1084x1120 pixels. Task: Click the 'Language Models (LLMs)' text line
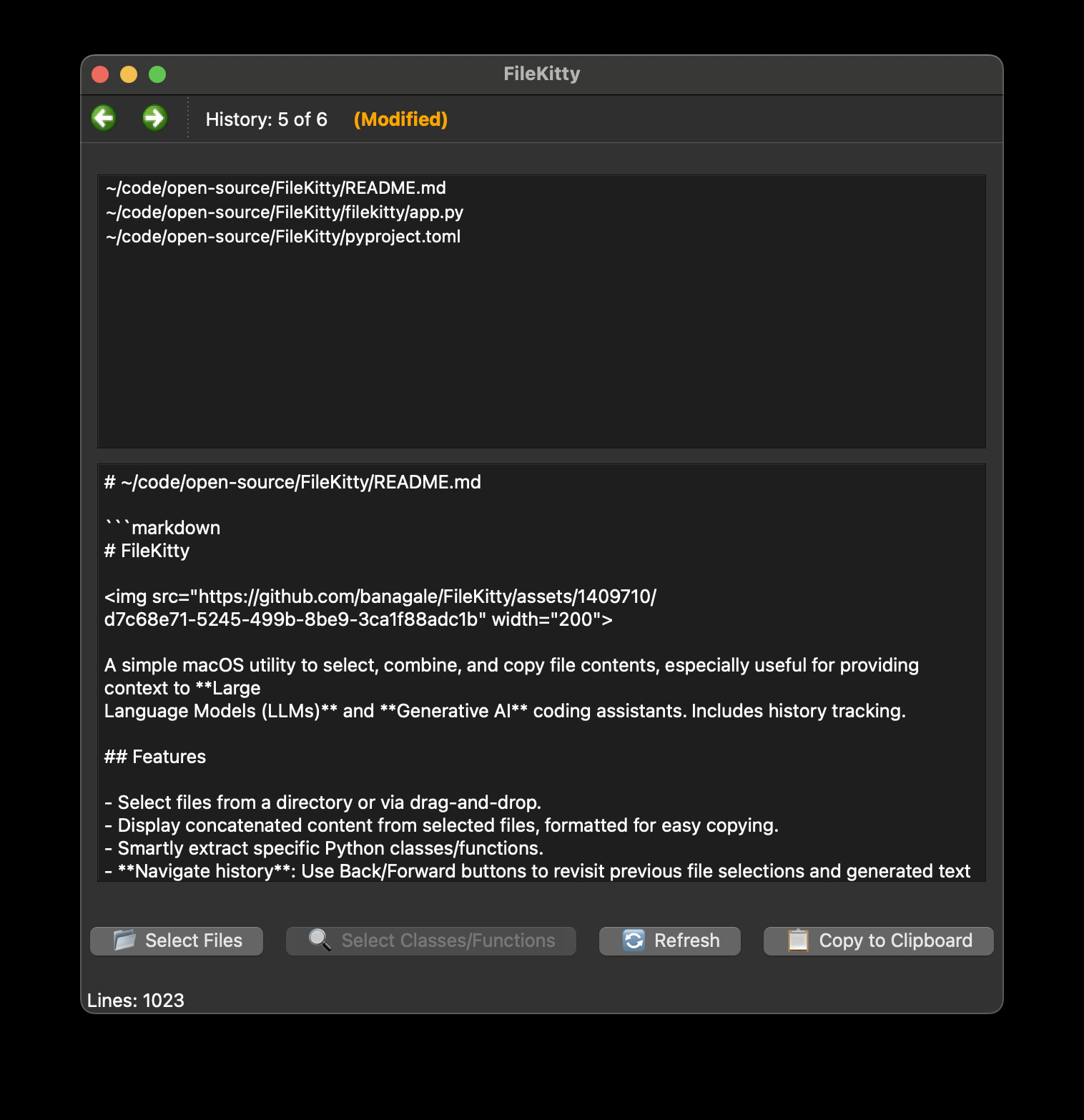(505, 711)
